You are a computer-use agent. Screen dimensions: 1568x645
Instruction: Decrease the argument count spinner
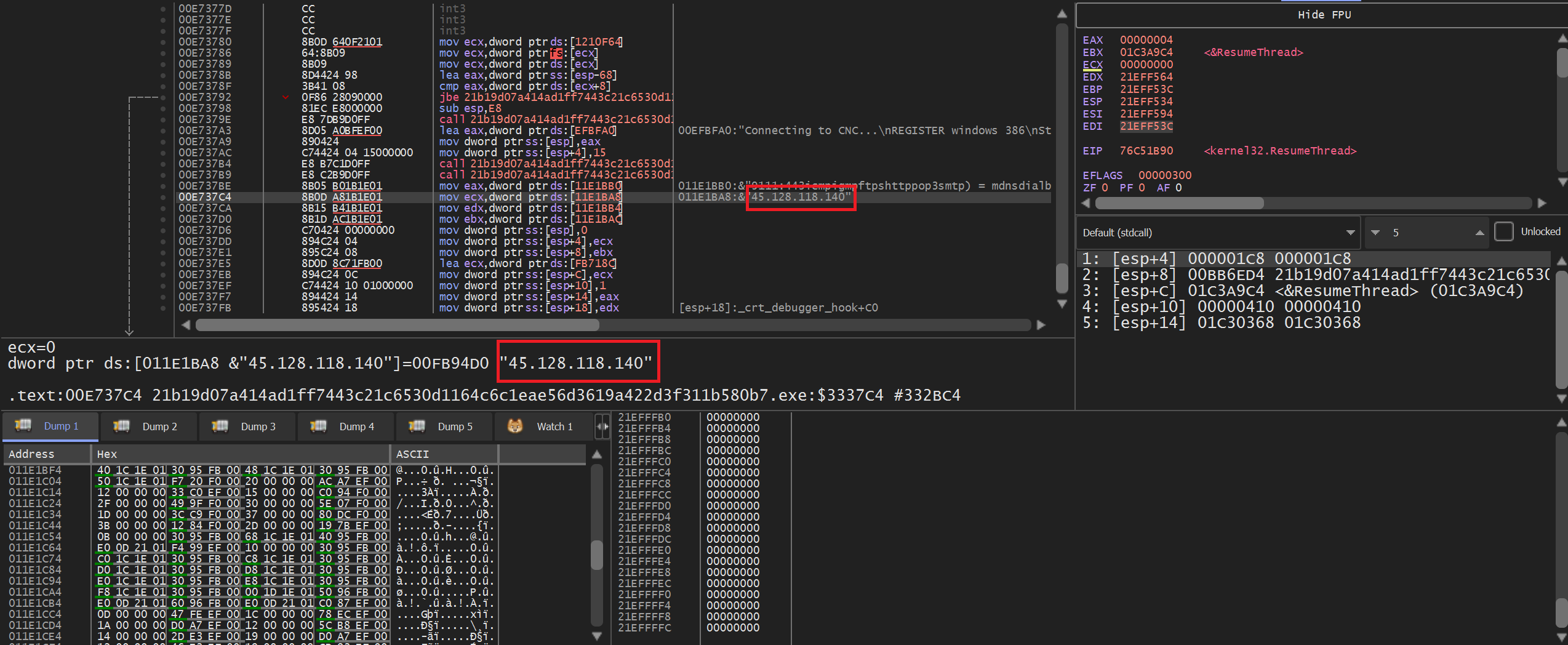(1375, 233)
